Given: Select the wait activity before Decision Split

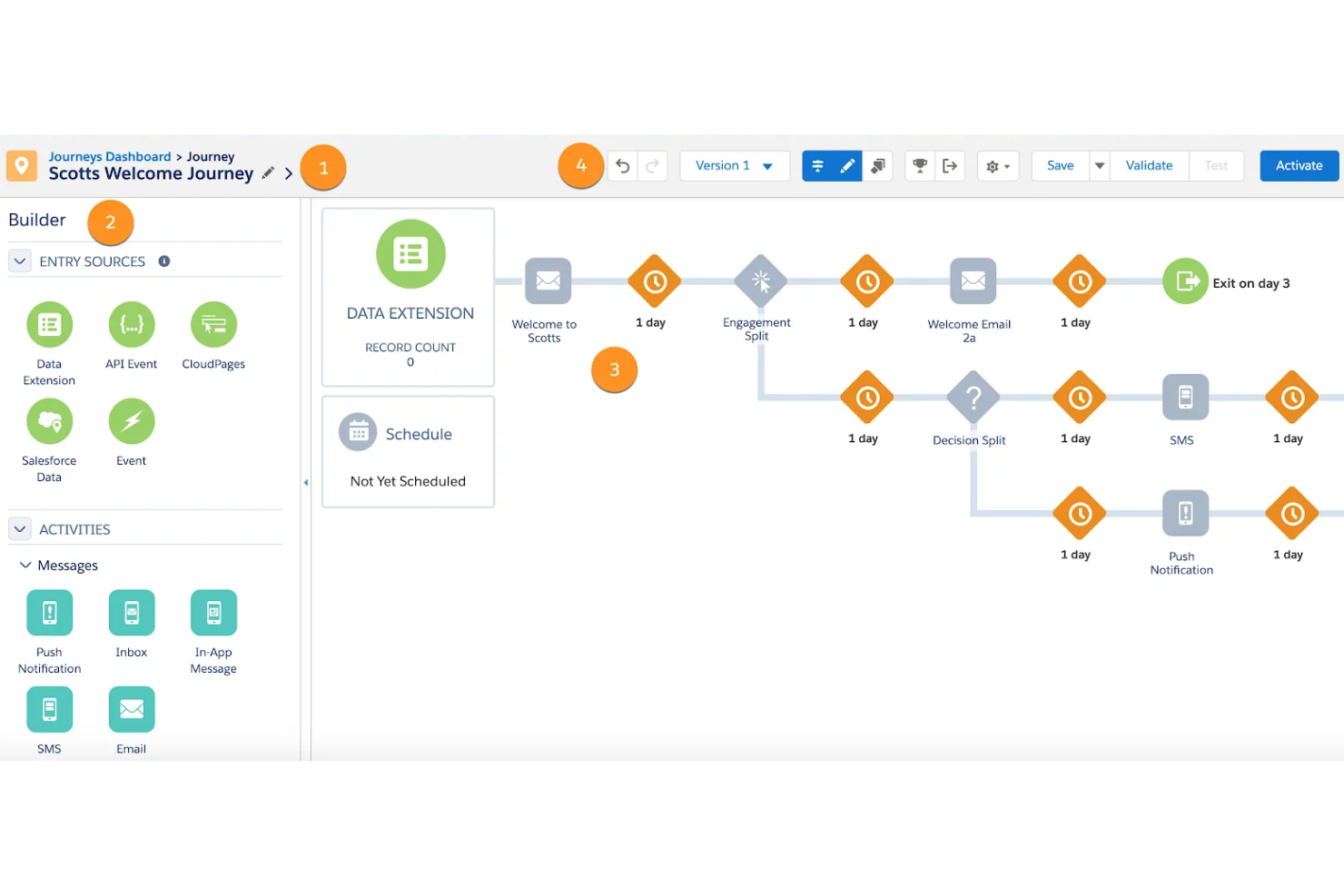Looking at the screenshot, I should (867, 398).
